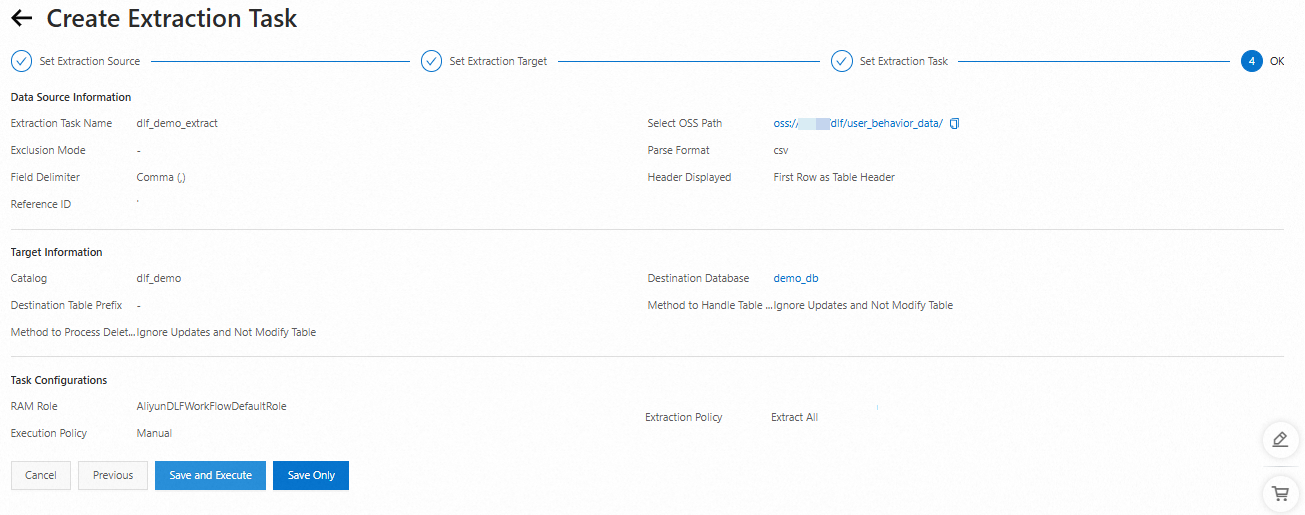Click the Create Extraction Task page title
Image resolution: width=1305 pixels, height=515 pixels.
pyautogui.click(x=172, y=18)
